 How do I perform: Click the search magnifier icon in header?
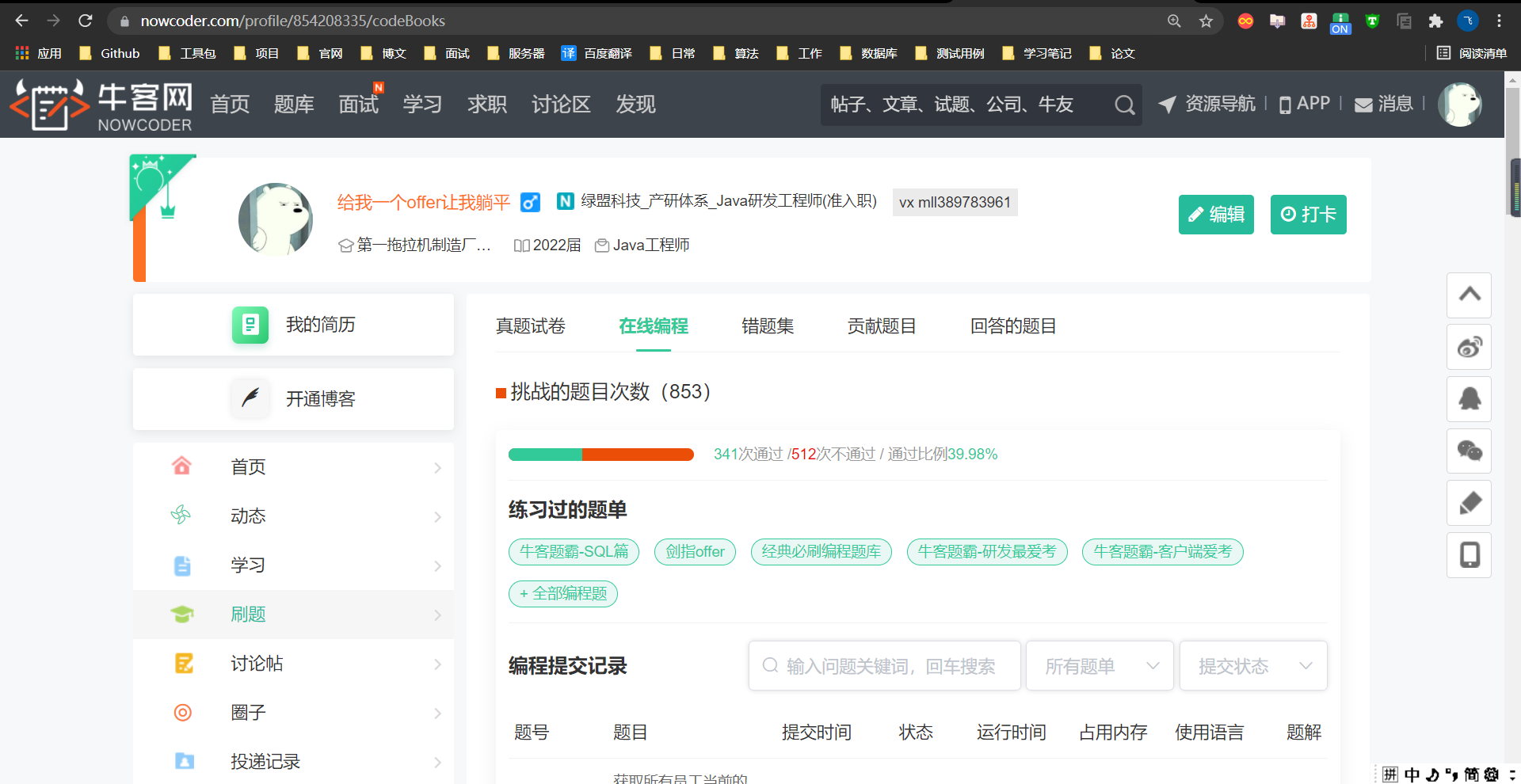click(x=1124, y=105)
